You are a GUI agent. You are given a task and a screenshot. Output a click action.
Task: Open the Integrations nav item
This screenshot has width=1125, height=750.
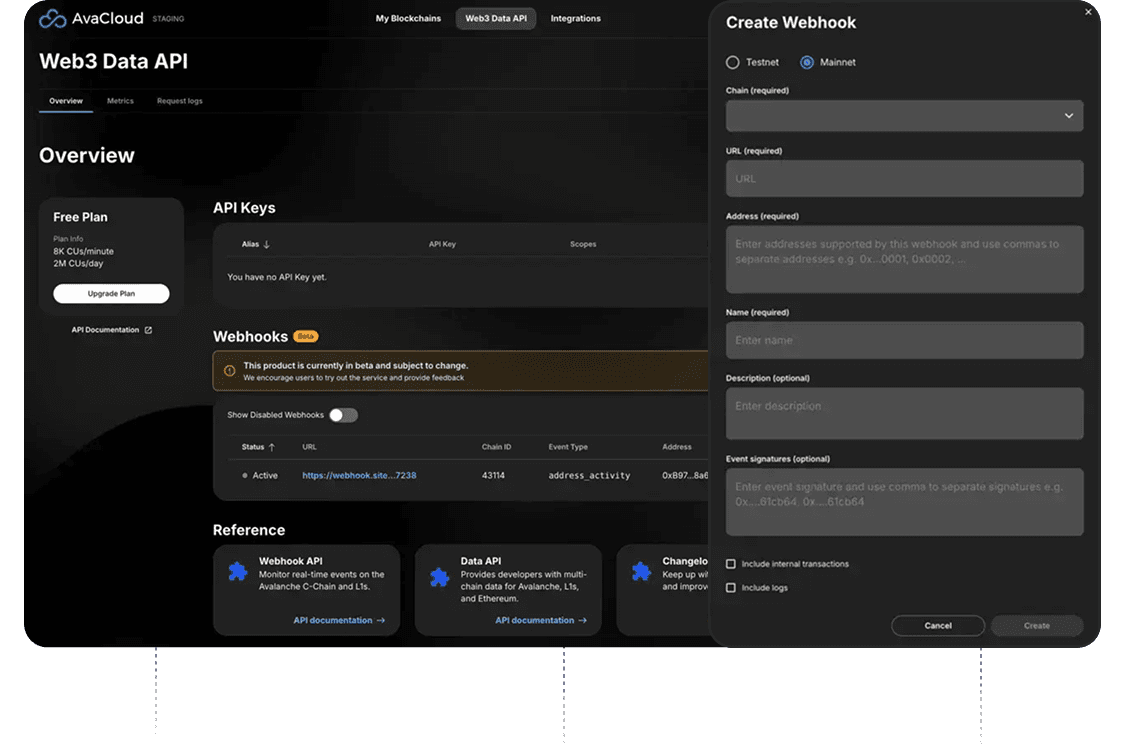point(575,19)
